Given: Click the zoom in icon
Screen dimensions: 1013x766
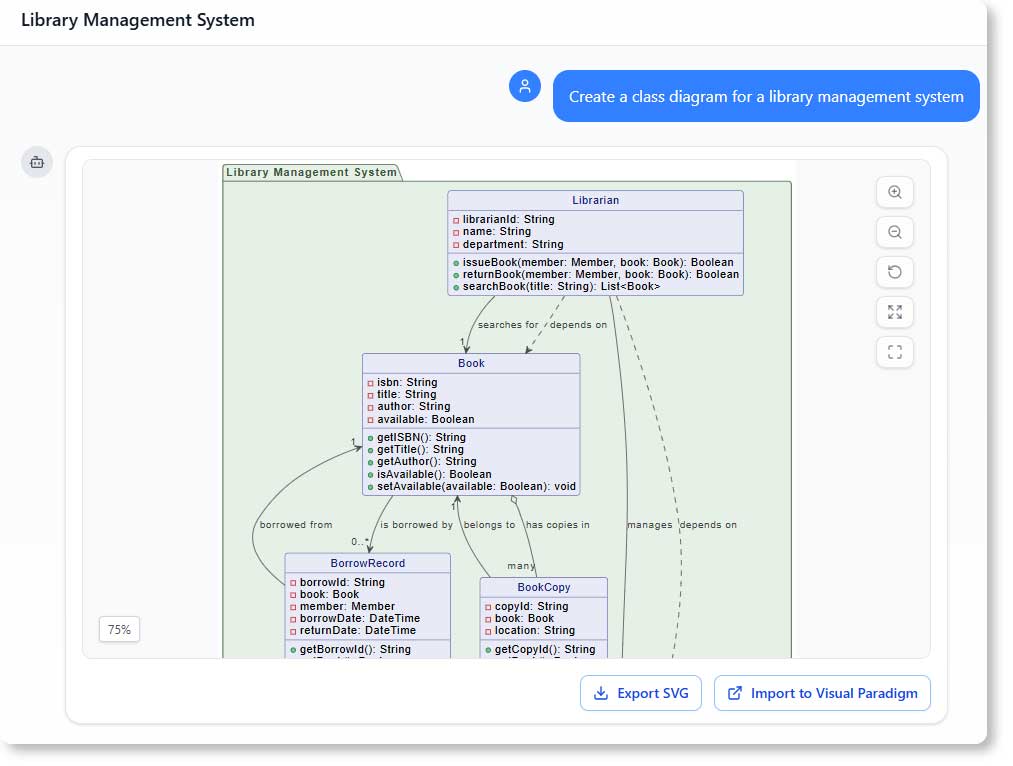Looking at the screenshot, I should 894,192.
